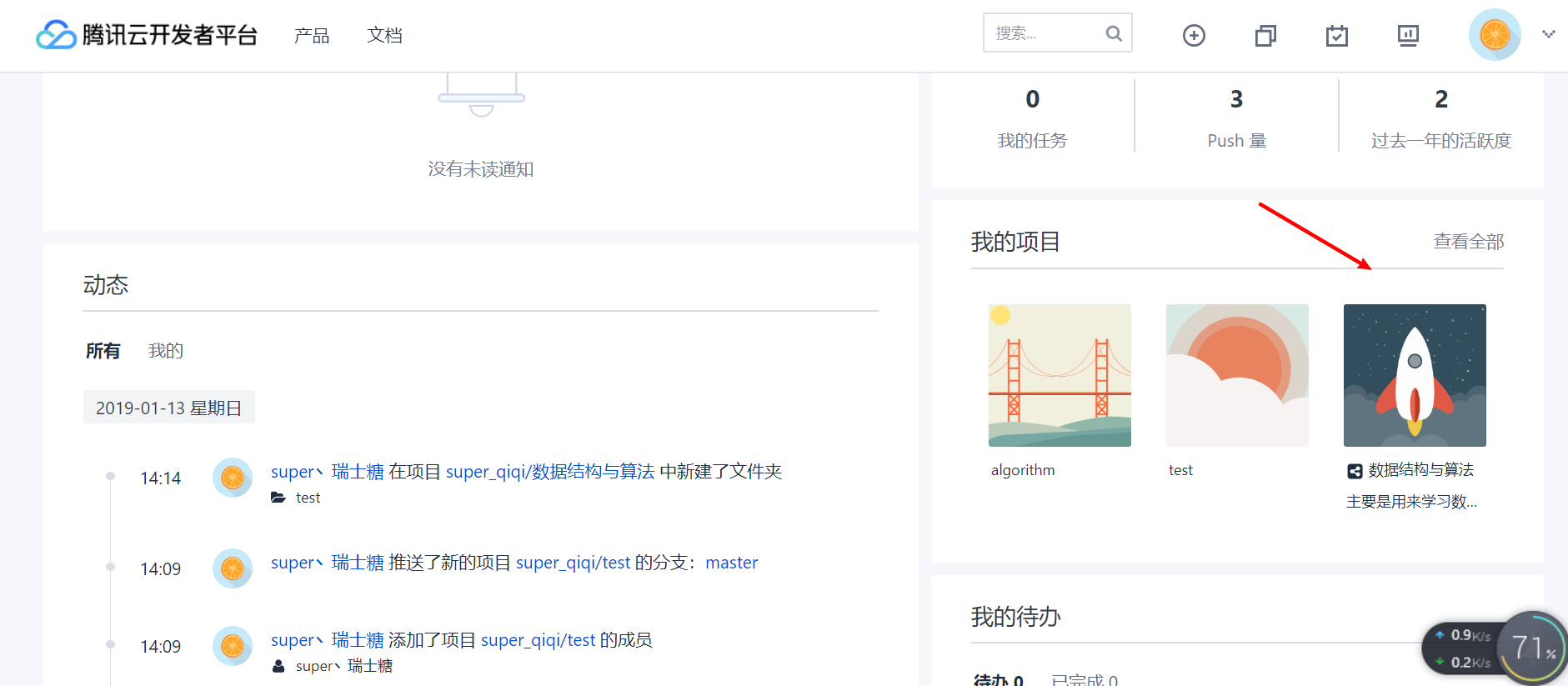Click 查看全部 link in 我的项目

[1469, 242]
